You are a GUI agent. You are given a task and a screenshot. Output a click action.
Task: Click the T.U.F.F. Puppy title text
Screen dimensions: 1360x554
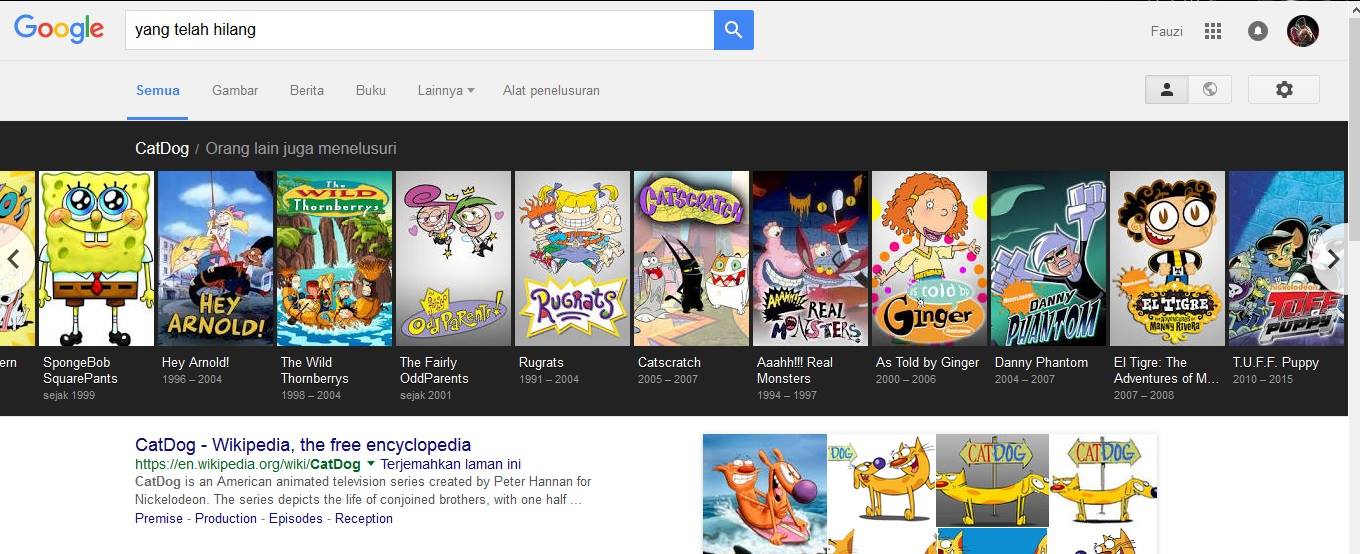(1276, 362)
